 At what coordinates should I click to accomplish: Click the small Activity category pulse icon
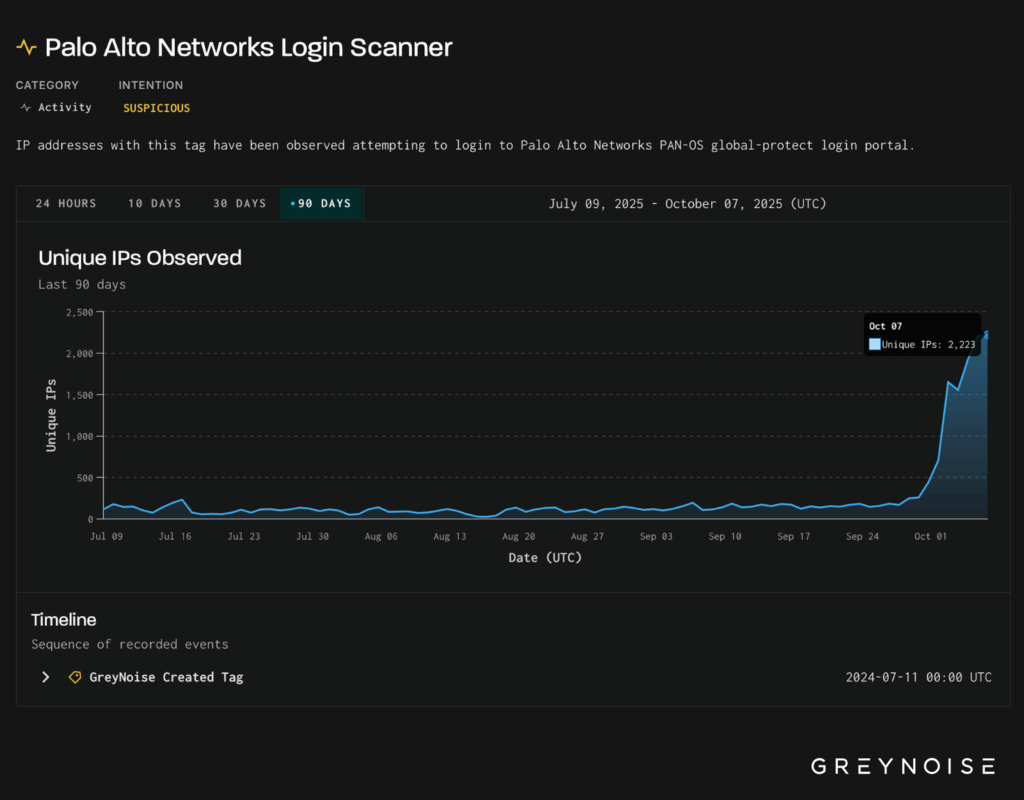tap(25, 108)
